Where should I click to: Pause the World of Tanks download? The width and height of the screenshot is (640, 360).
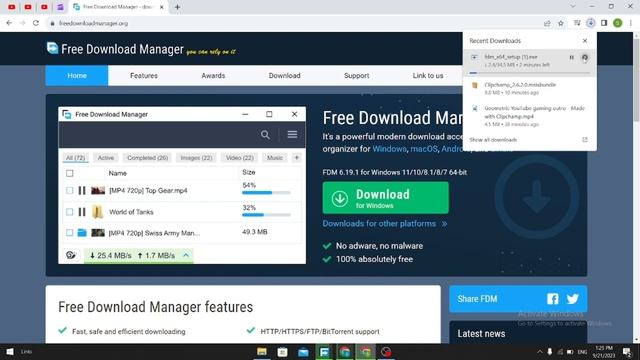82,212
